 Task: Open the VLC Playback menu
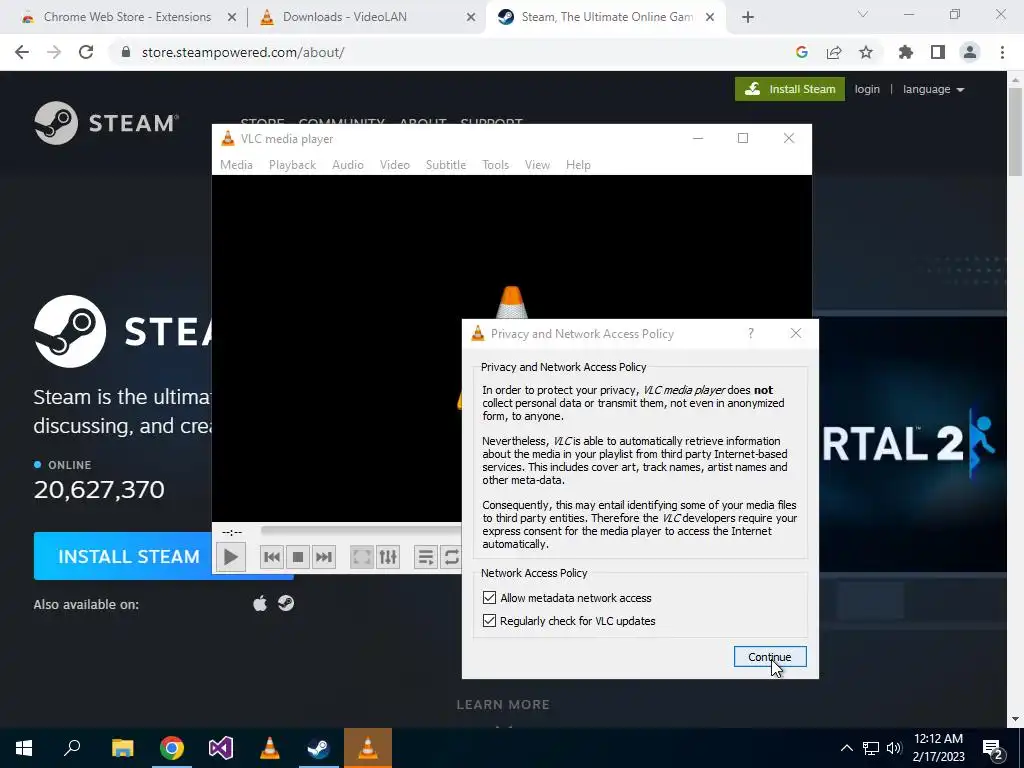293,165
